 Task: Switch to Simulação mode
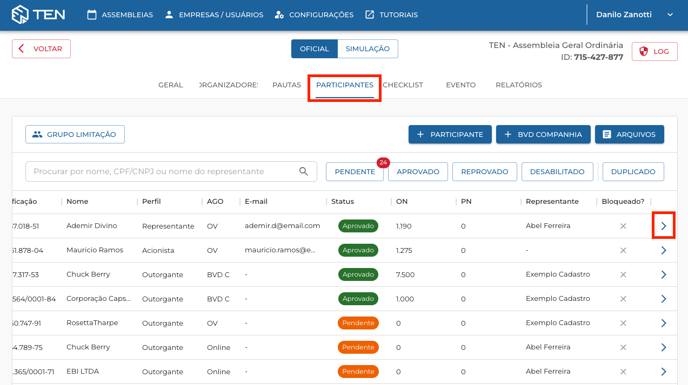point(367,49)
